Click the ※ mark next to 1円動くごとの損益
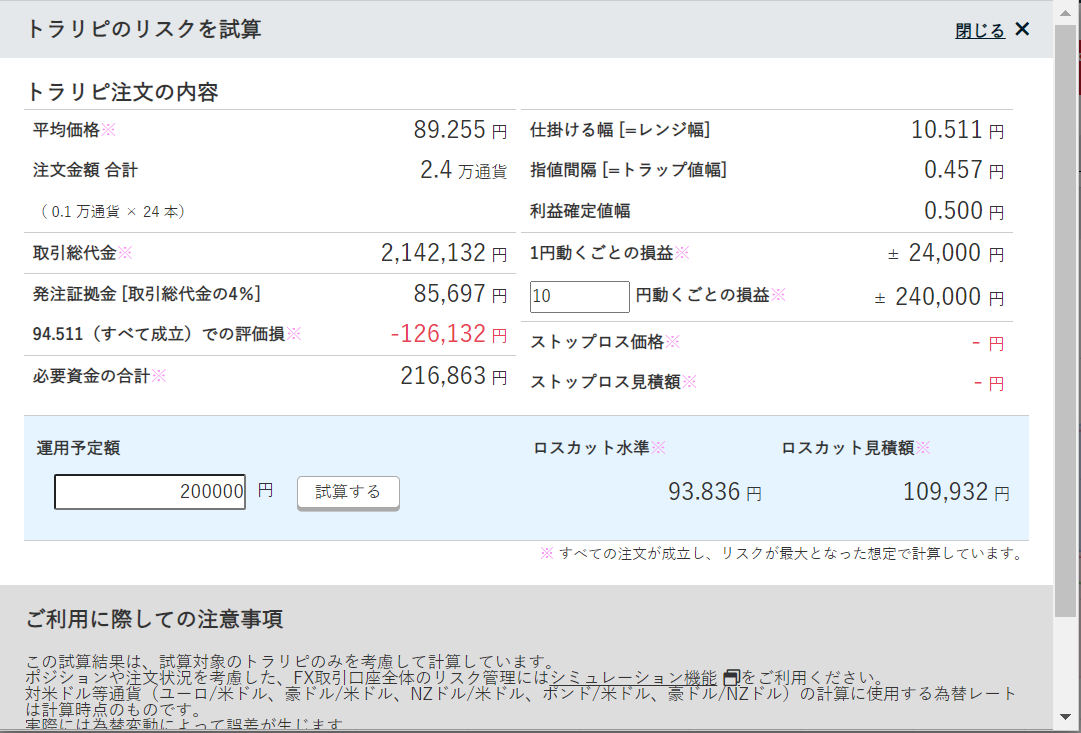Screen dimensions: 1081x733 point(682,253)
